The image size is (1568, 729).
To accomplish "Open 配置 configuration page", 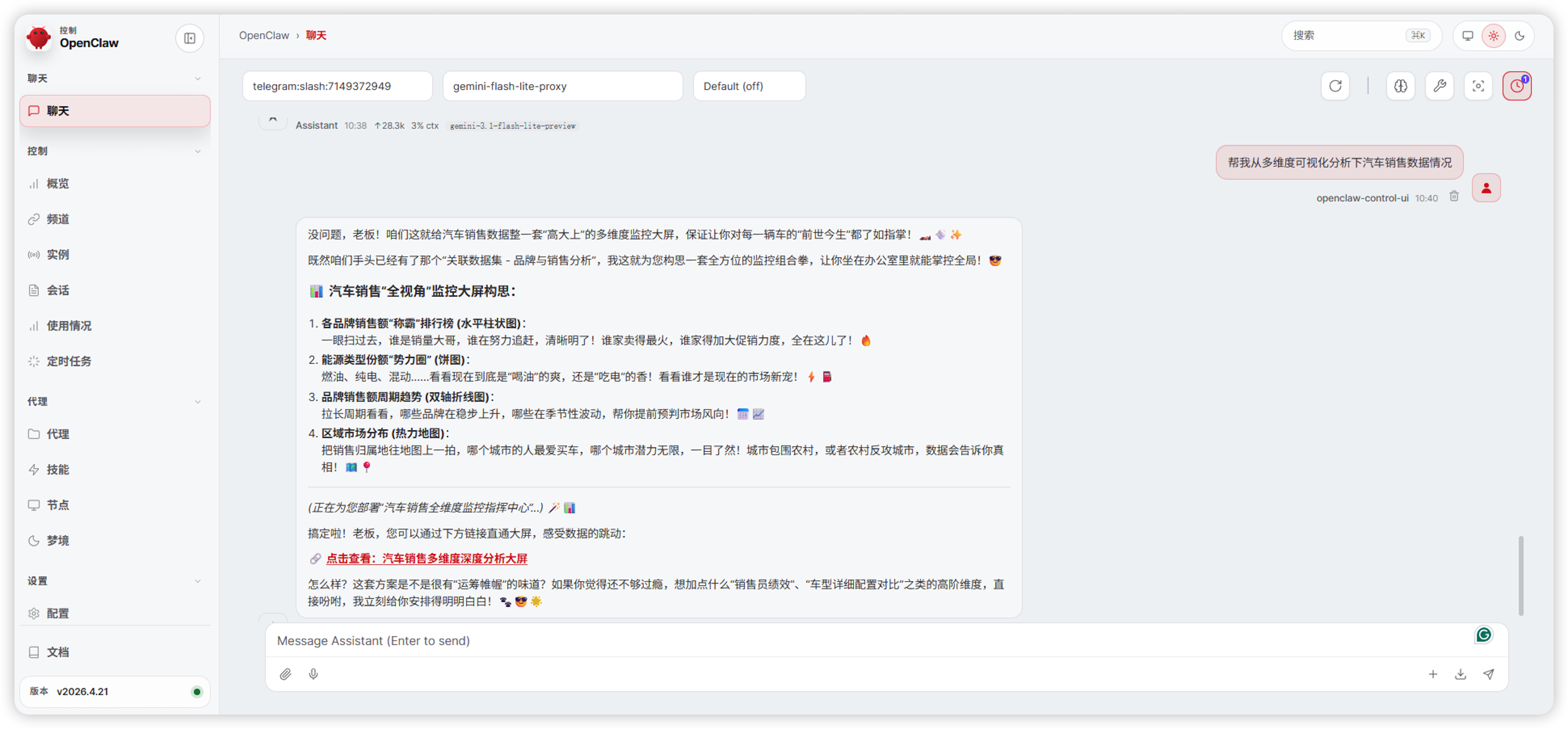I will pyautogui.click(x=115, y=613).
